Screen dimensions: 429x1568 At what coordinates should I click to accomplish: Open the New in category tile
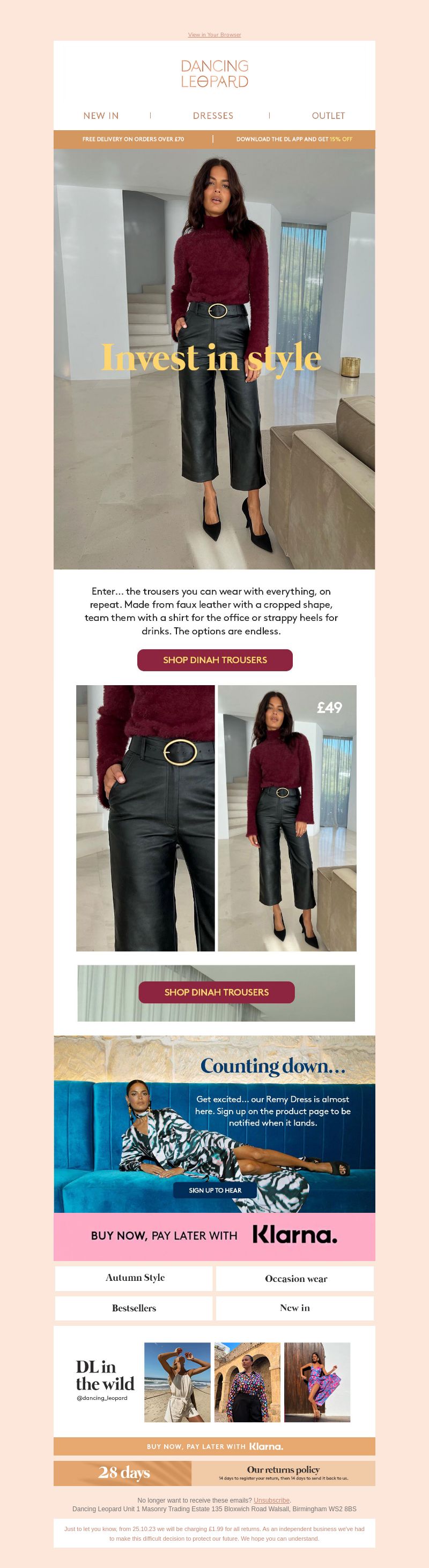tap(295, 1308)
